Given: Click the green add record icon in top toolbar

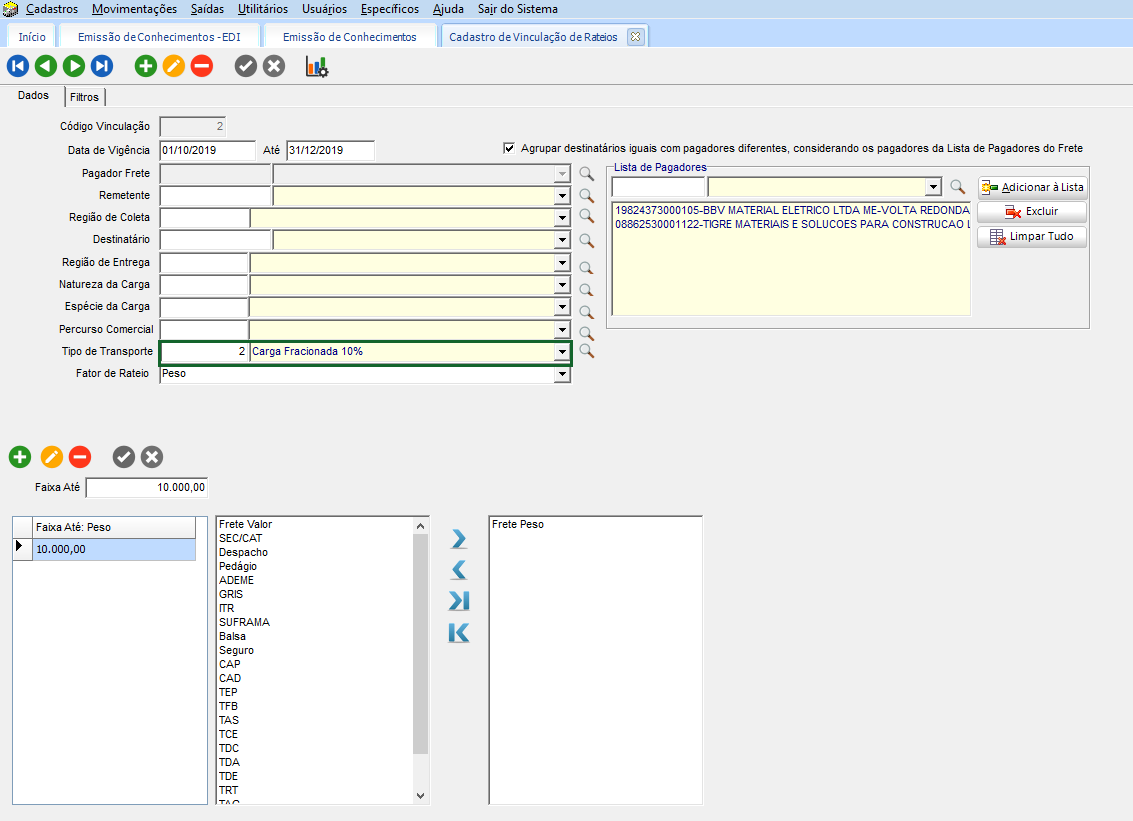Looking at the screenshot, I should point(146,66).
